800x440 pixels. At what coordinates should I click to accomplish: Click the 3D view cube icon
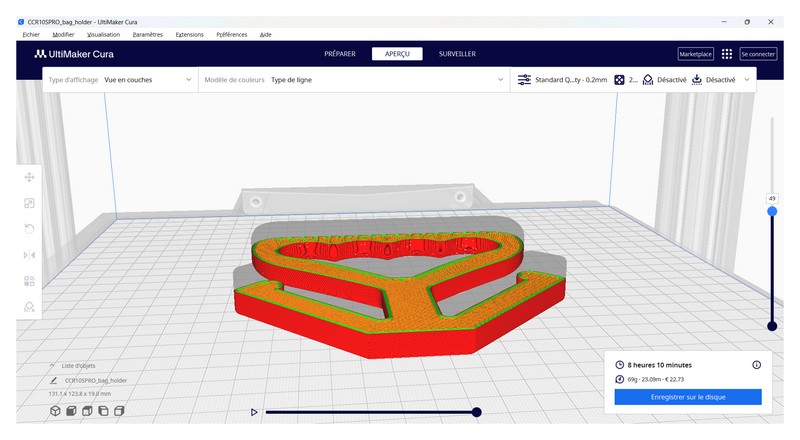pos(55,411)
